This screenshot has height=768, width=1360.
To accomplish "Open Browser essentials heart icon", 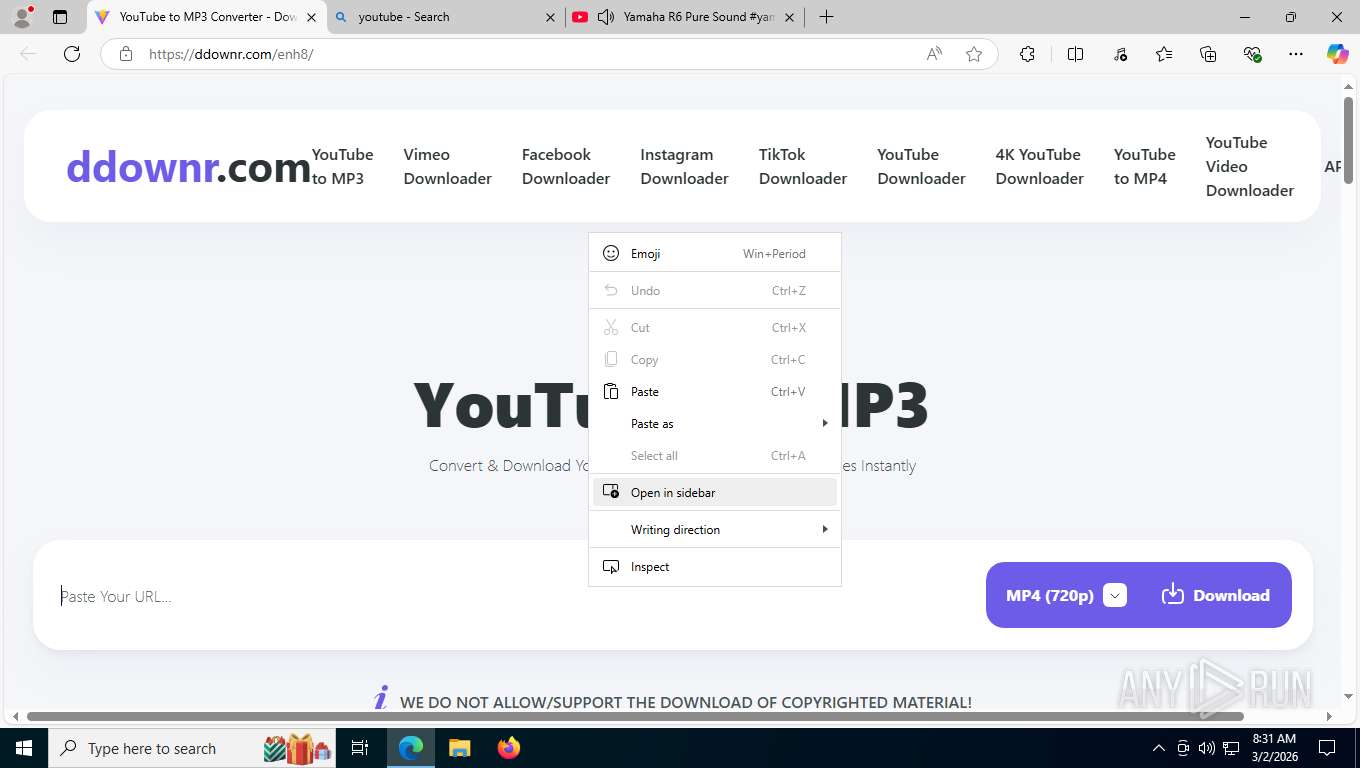I will [1252, 54].
